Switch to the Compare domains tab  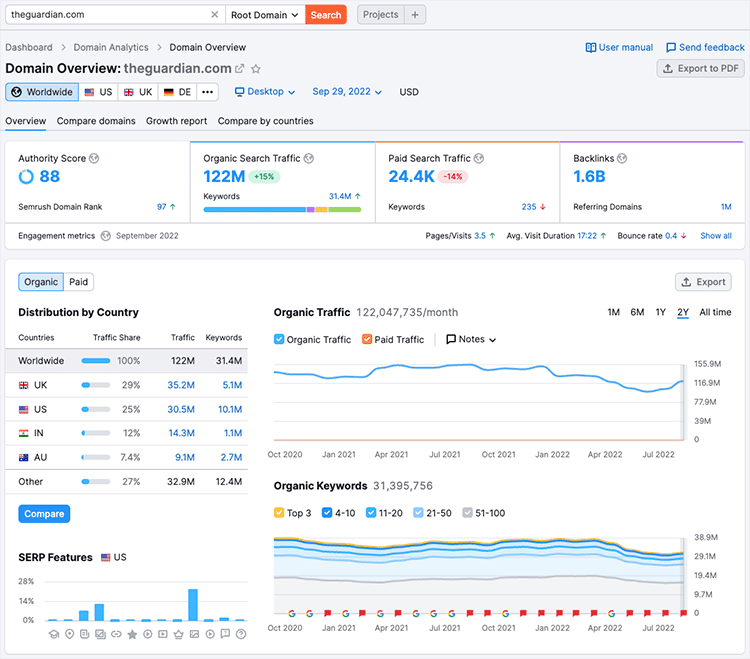pos(96,121)
